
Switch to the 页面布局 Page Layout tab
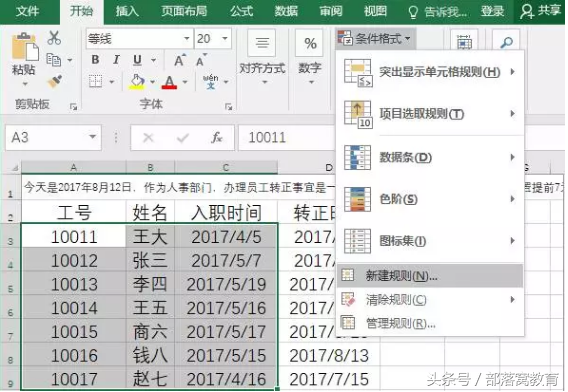[184, 11]
